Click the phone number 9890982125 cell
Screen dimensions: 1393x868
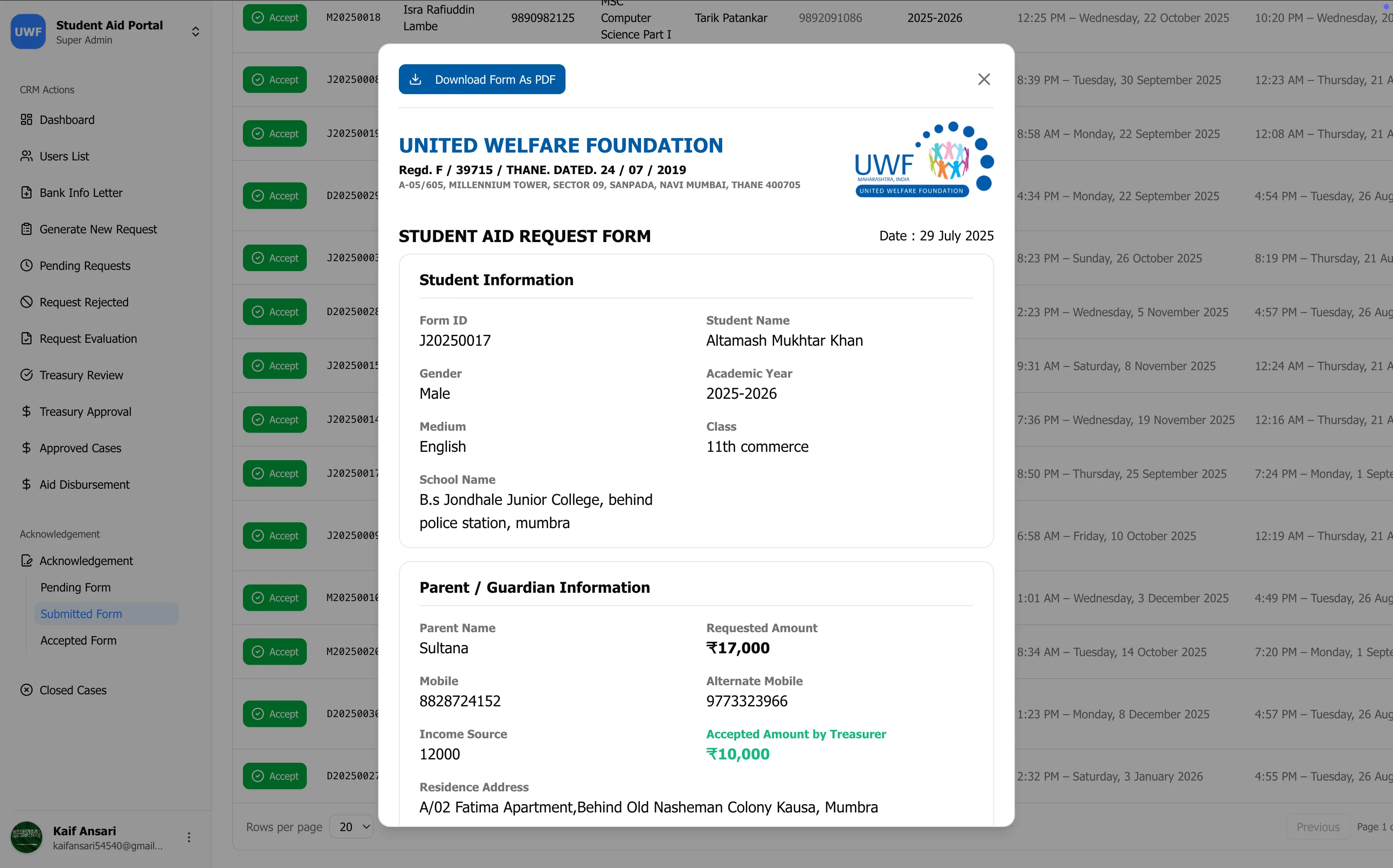(543, 17)
